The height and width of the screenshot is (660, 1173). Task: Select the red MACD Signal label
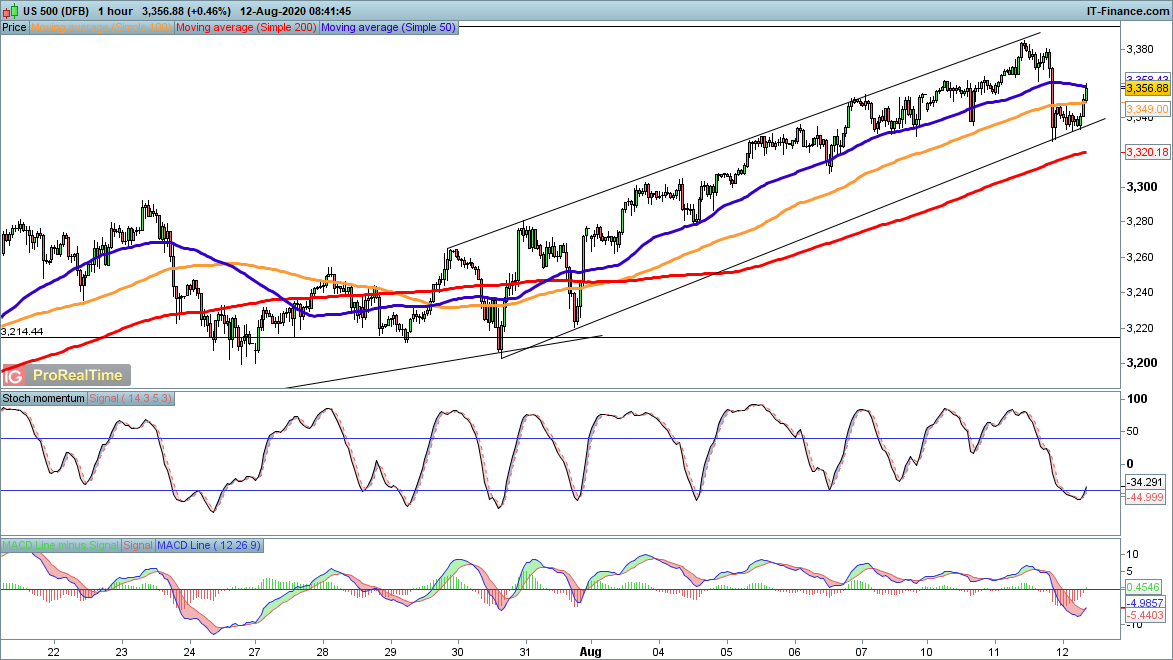coord(137,545)
